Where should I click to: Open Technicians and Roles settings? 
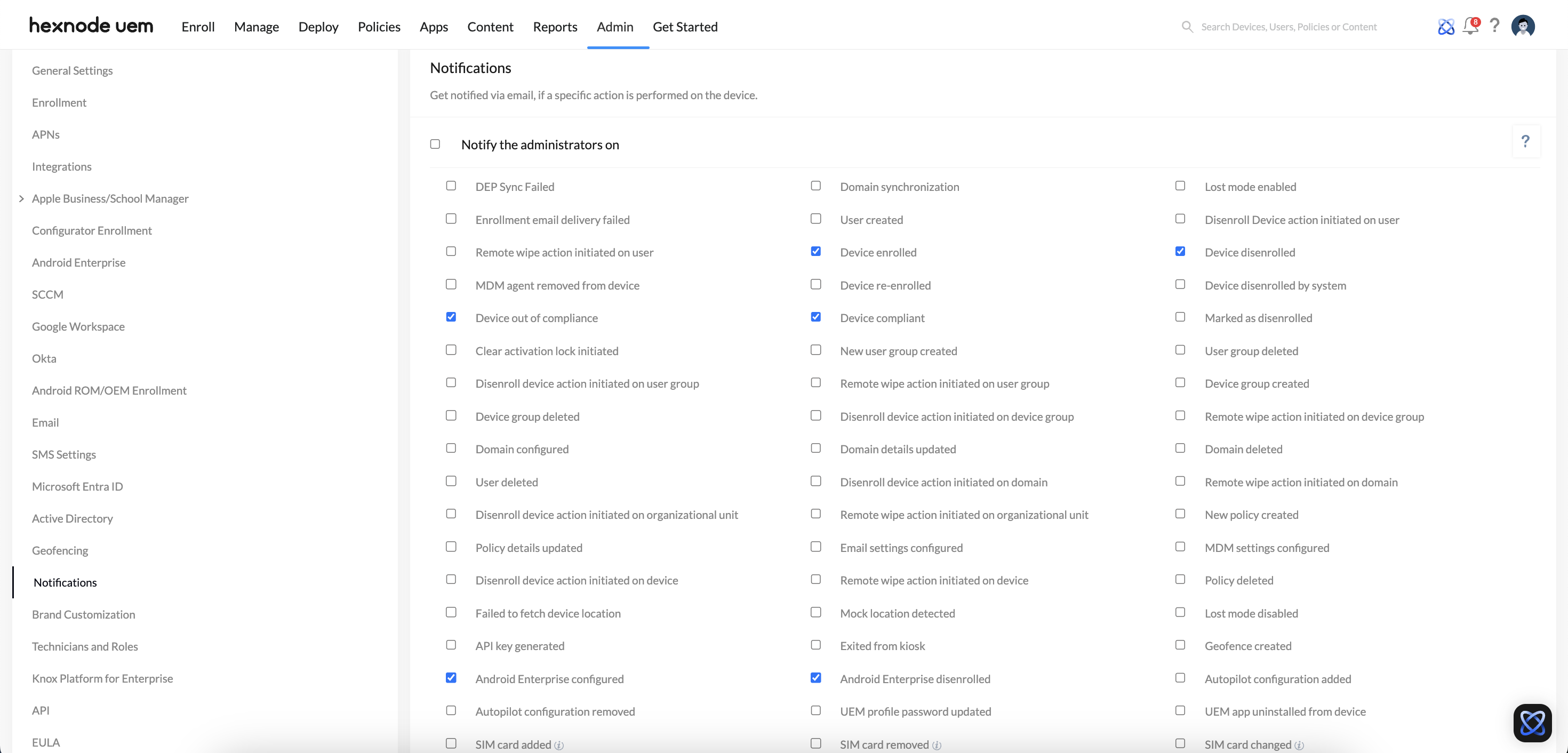pos(85,646)
